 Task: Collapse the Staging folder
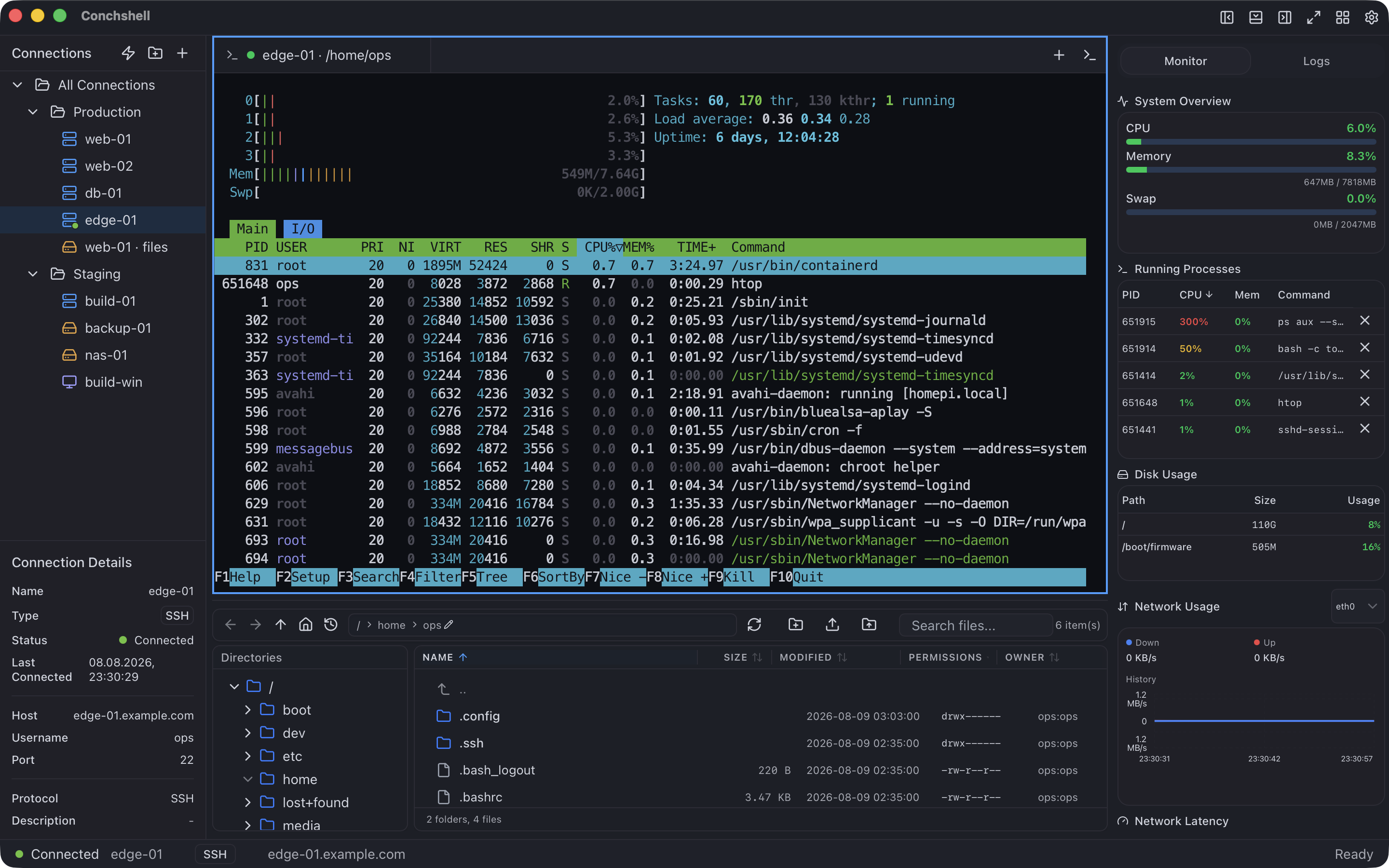click(x=33, y=274)
